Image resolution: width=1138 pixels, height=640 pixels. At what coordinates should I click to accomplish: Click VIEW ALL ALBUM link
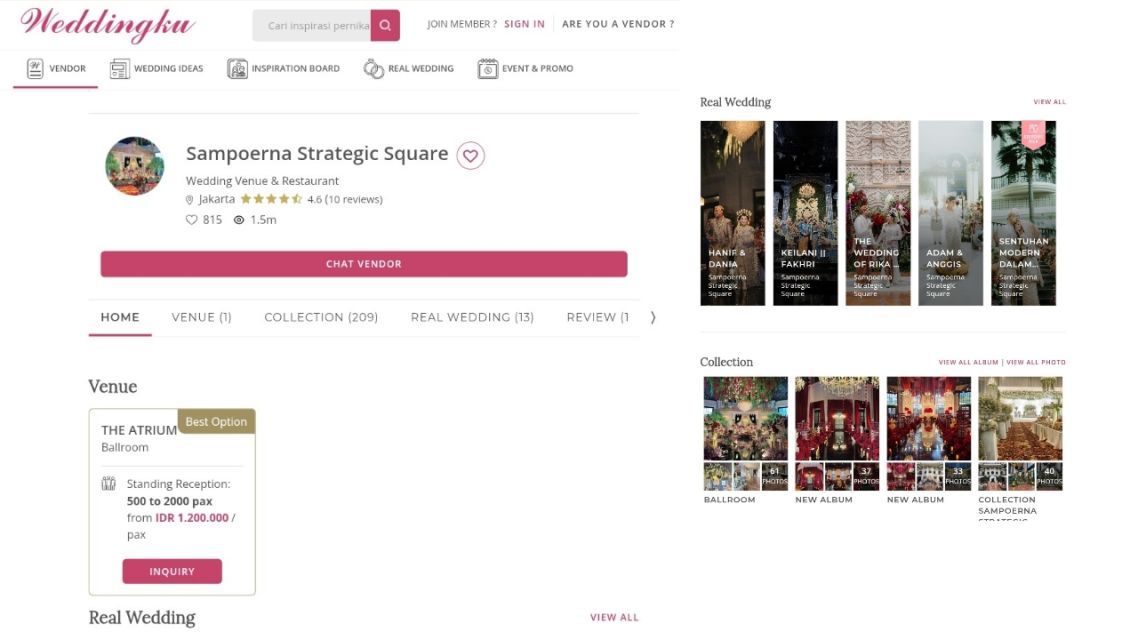point(968,362)
